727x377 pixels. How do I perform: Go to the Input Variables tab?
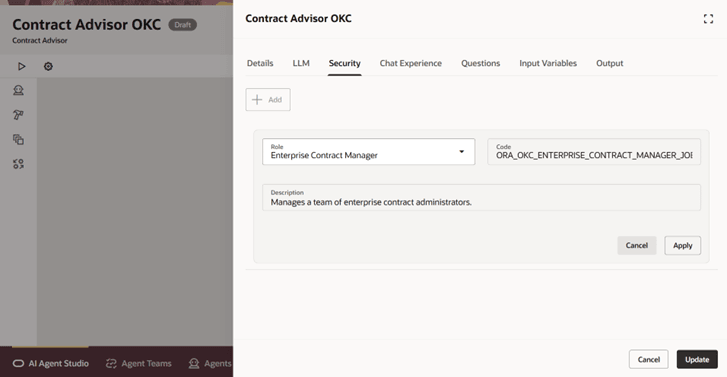(x=548, y=63)
